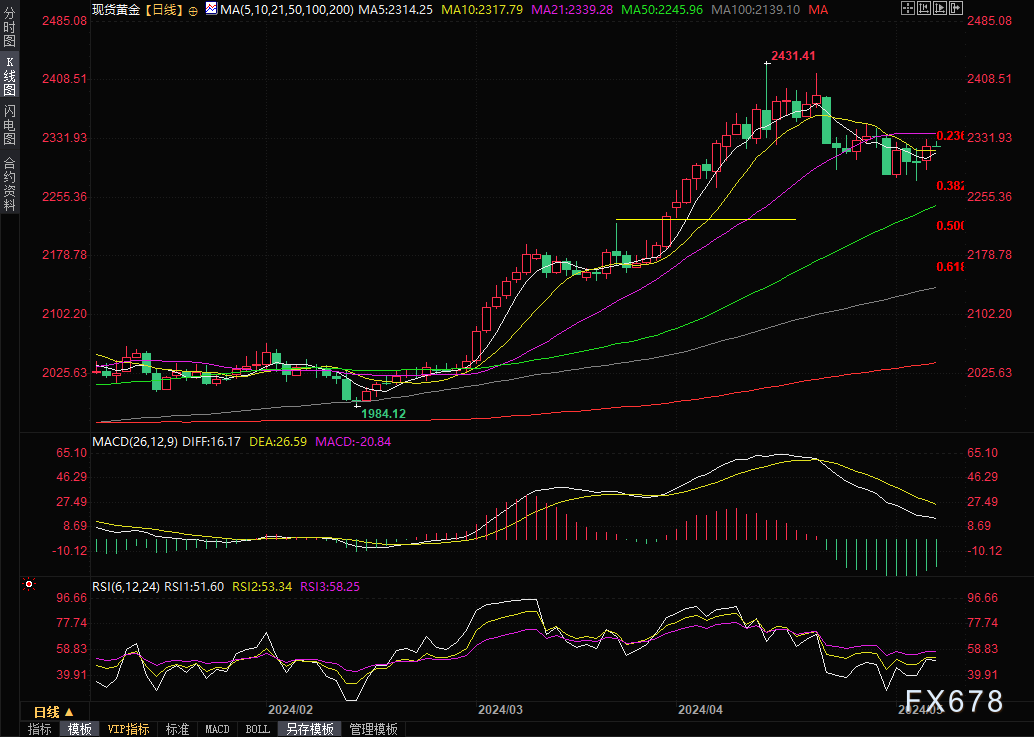This screenshot has width=1034, height=737.
Task: Apply the BOLL indicator template
Action: (257, 729)
